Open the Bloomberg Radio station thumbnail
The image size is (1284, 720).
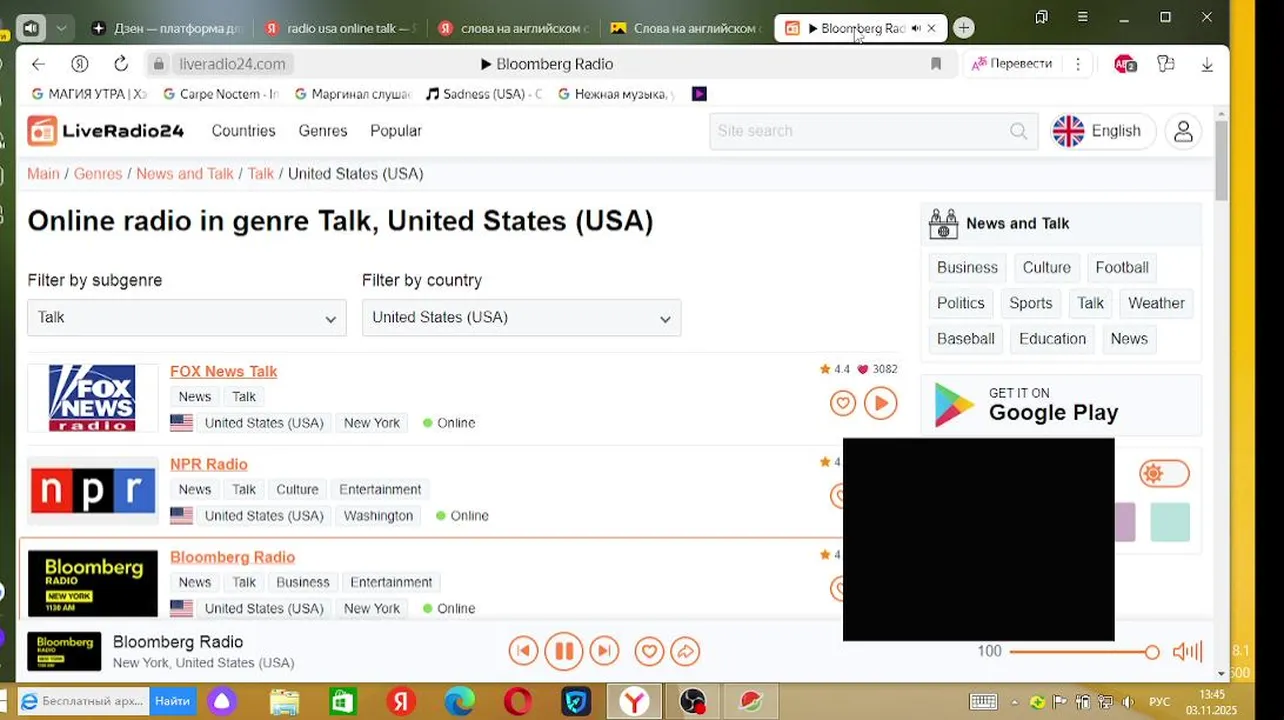(x=93, y=583)
